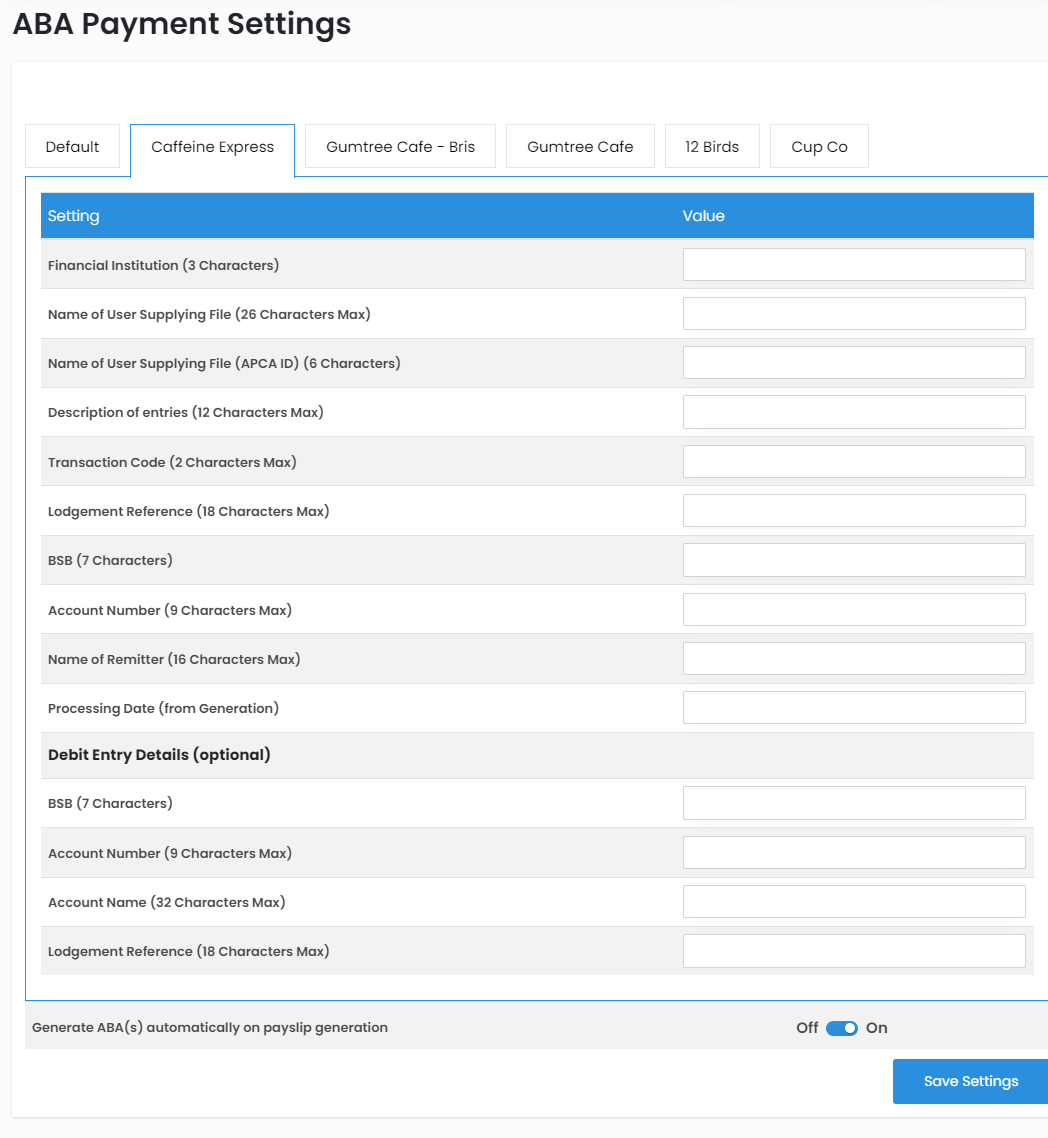Image resolution: width=1048 pixels, height=1138 pixels.
Task: Click the Save Settings button
Action: pyautogui.click(x=970, y=1081)
